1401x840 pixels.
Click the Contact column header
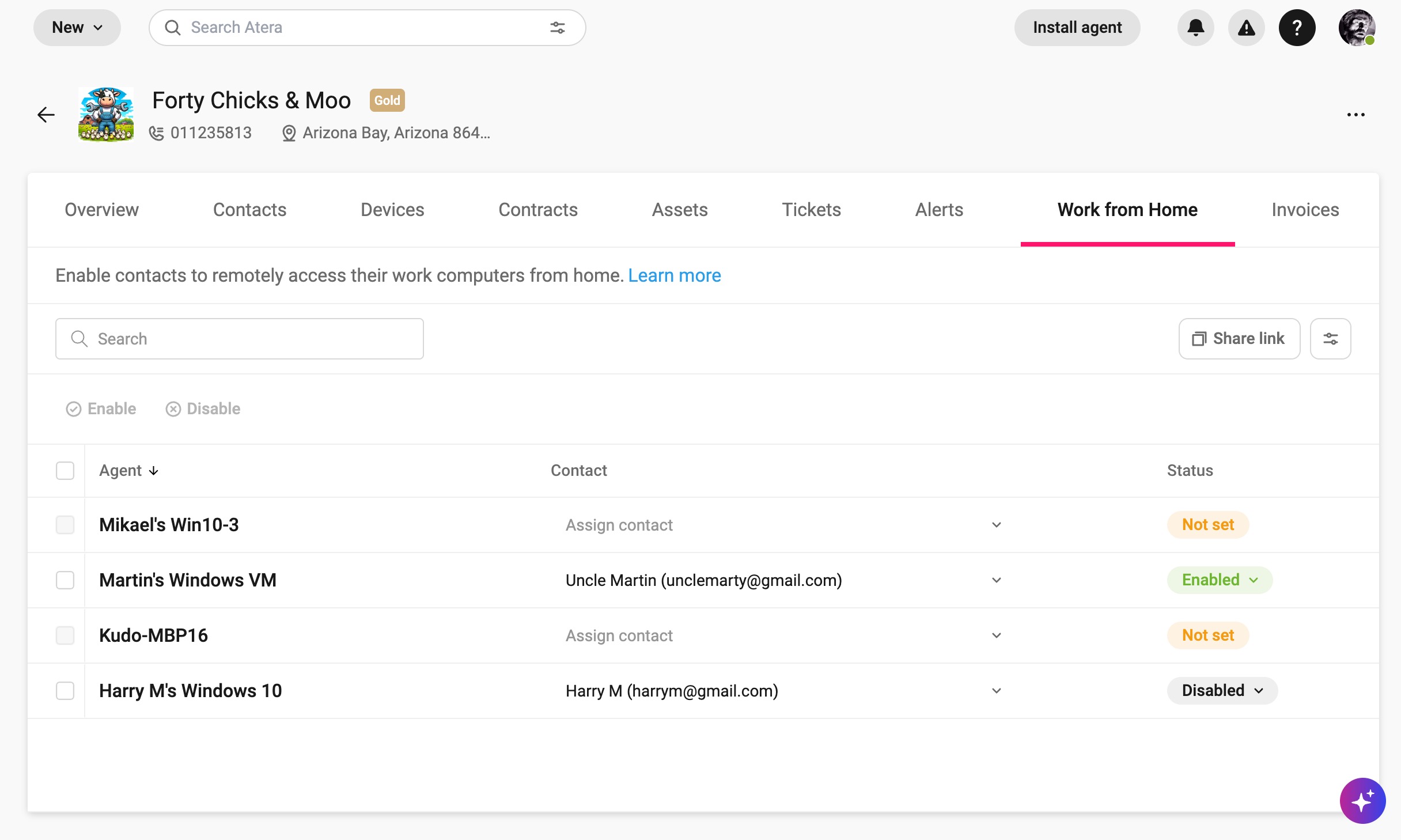pos(579,471)
